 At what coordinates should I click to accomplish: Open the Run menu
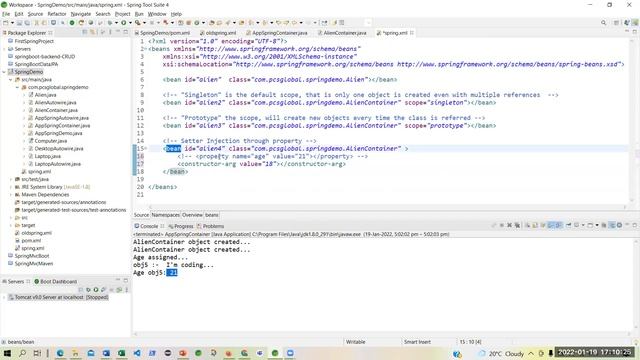point(139,14)
